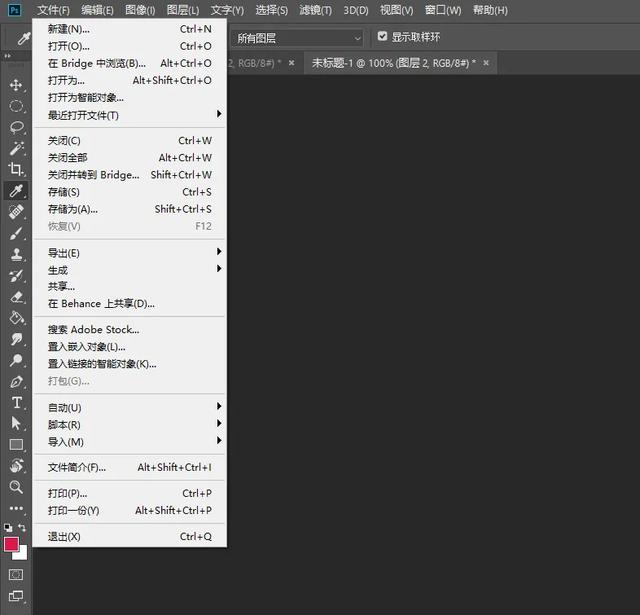Click the Photoshop Ps logo icon
Image resolution: width=640 pixels, height=615 pixels.
point(14,10)
